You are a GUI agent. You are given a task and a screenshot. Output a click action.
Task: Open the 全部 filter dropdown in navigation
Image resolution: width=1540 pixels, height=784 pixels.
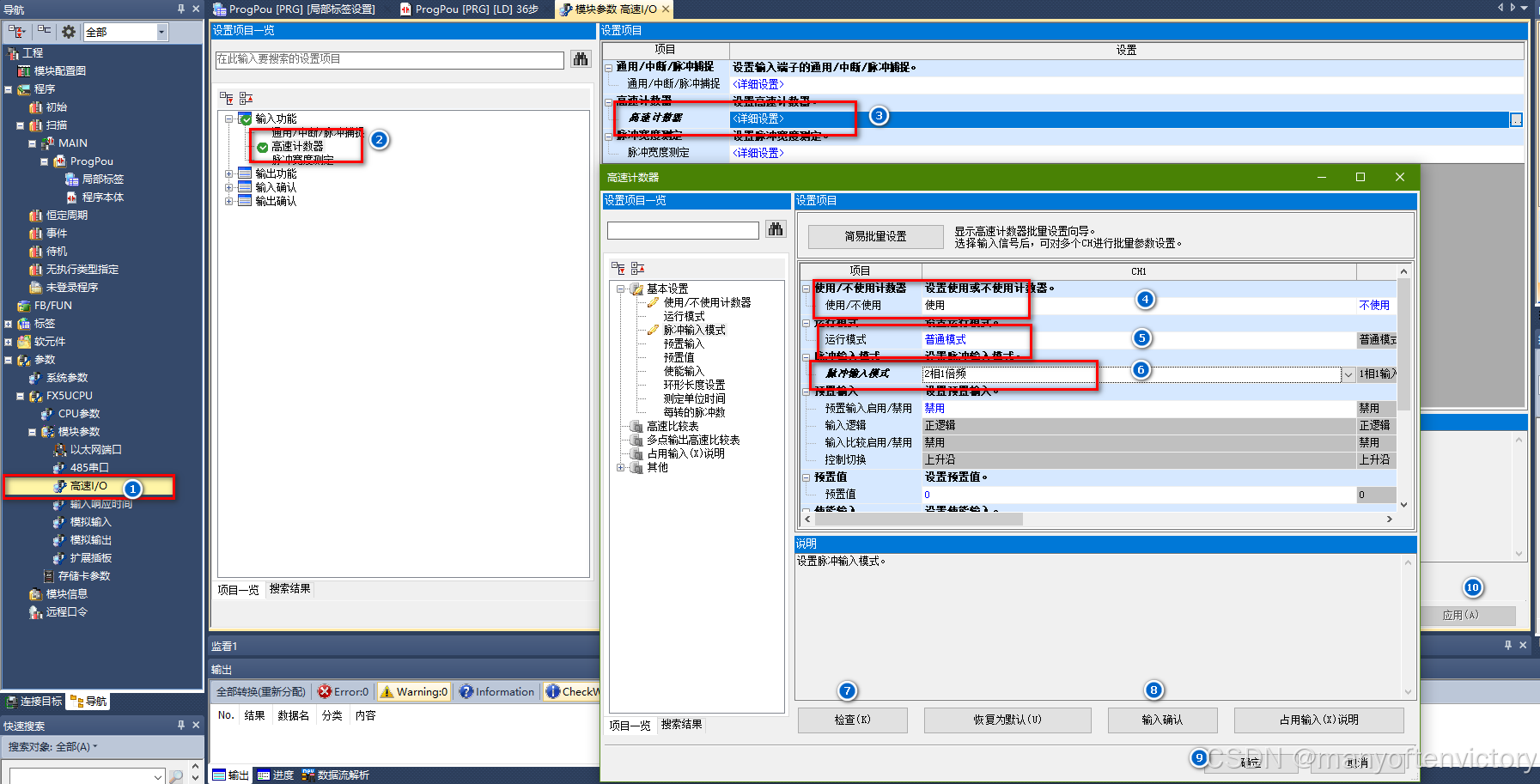[161, 32]
